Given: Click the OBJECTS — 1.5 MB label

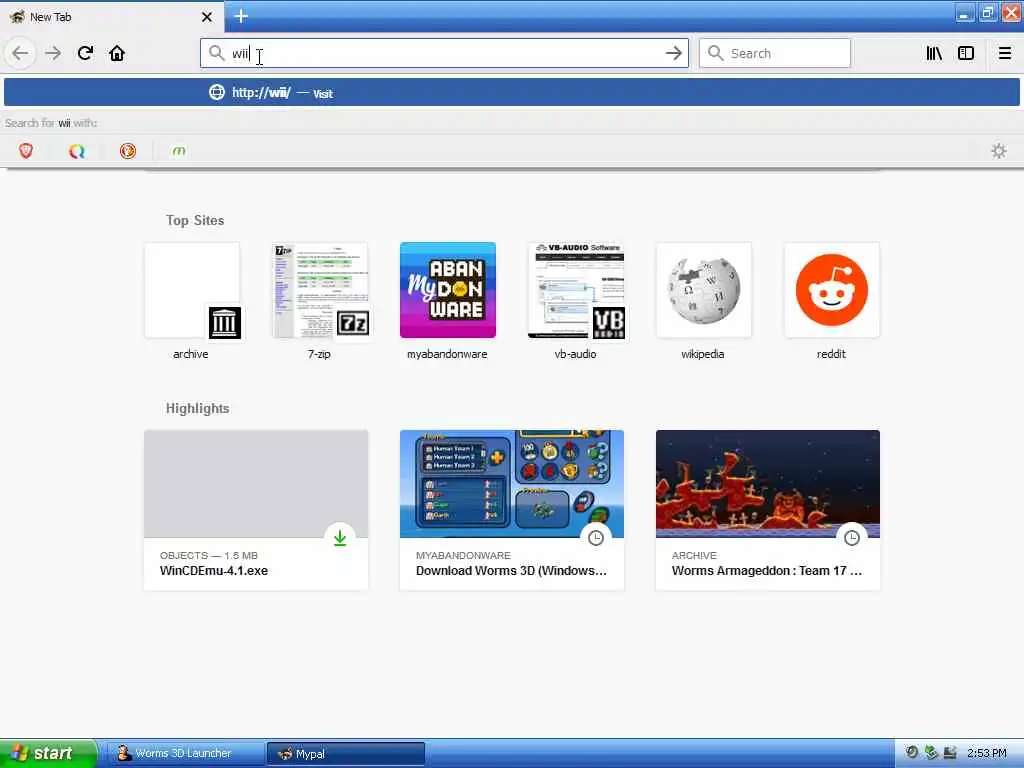Looking at the screenshot, I should pyautogui.click(x=209, y=556).
